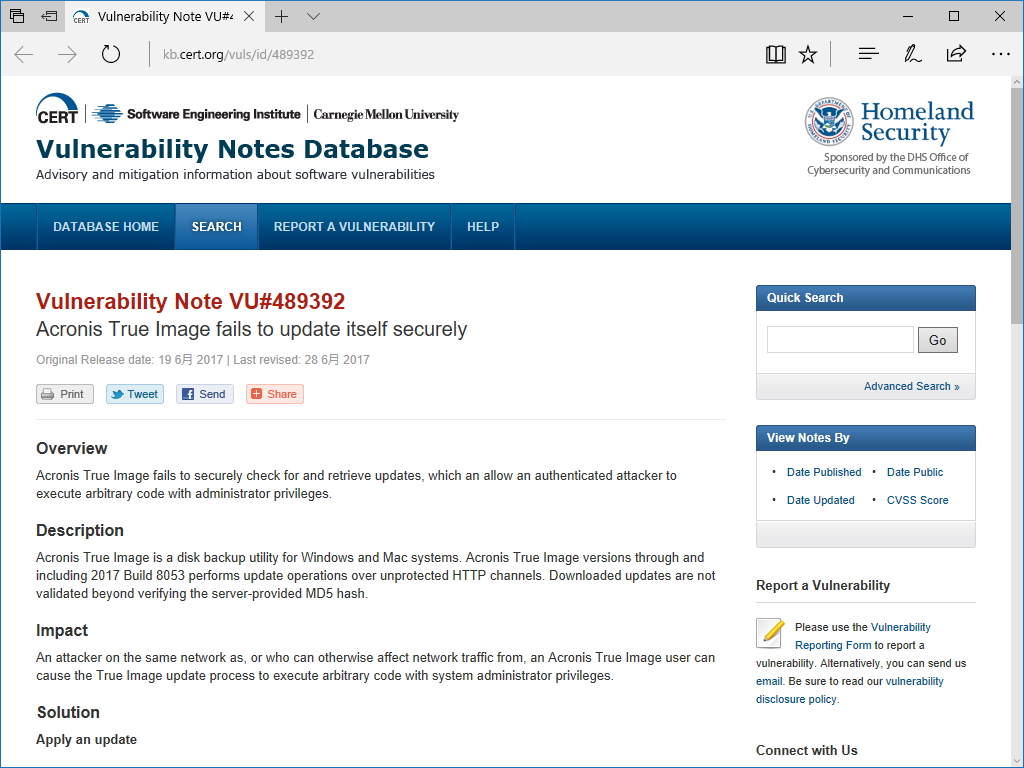
Task: Expand tab previews chevron
Action: click(313, 16)
